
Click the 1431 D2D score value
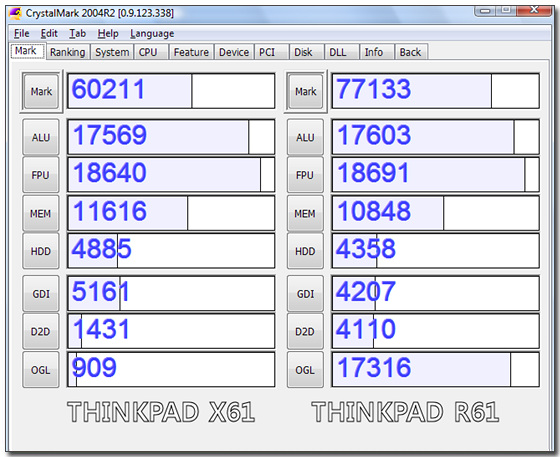pyautogui.click(x=101, y=329)
